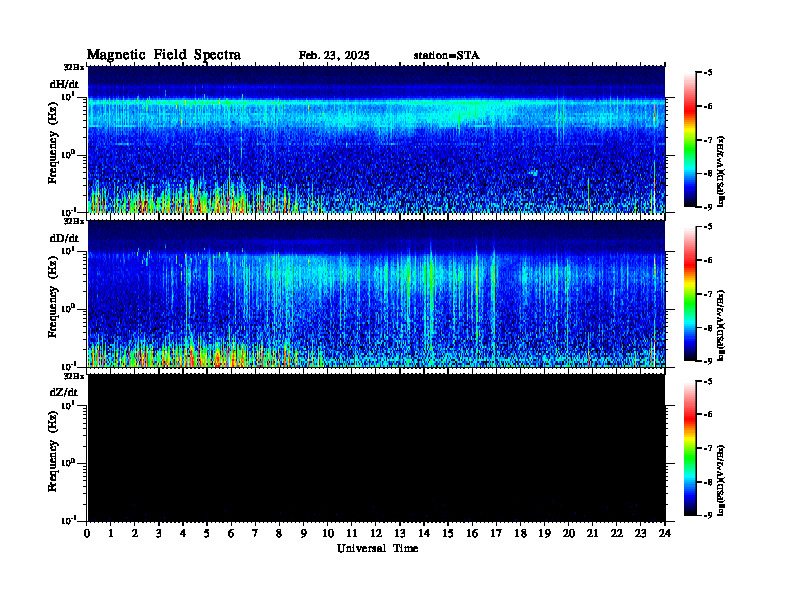The width and height of the screenshot is (792, 612).
Task: Click "-7" tick on dH/dt color scale
Action: click(708, 140)
